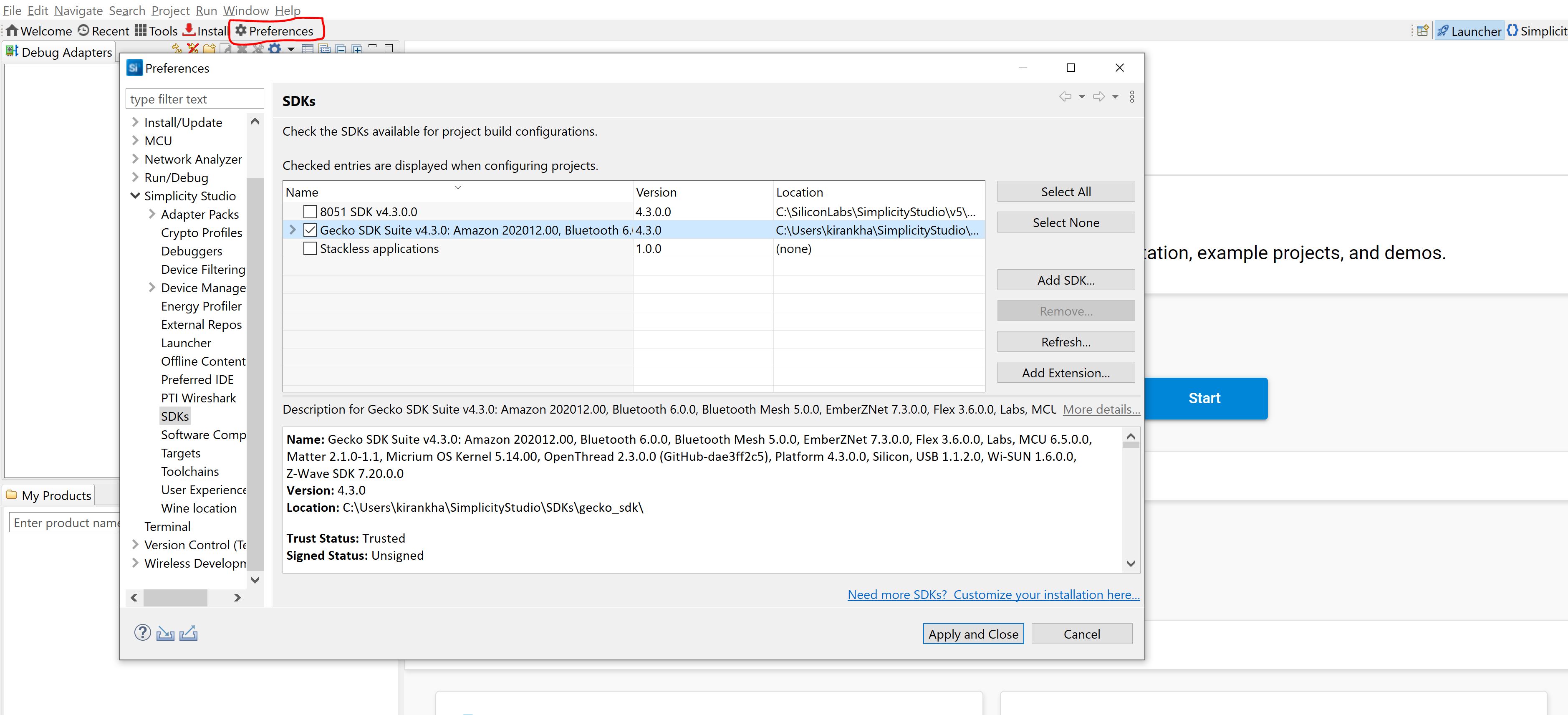
Task: Click the My Products folder tab
Action: (x=49, y=495)
